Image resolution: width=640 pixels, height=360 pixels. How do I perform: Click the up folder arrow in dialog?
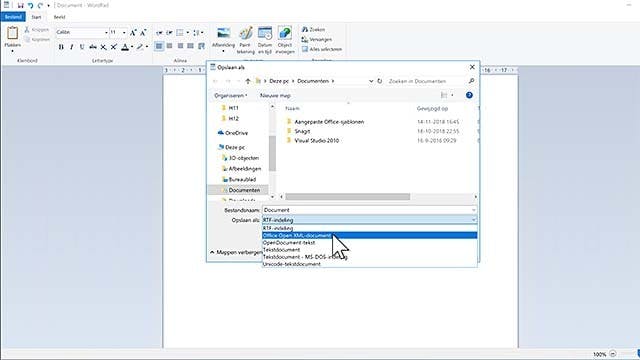[x=248, y=81]
